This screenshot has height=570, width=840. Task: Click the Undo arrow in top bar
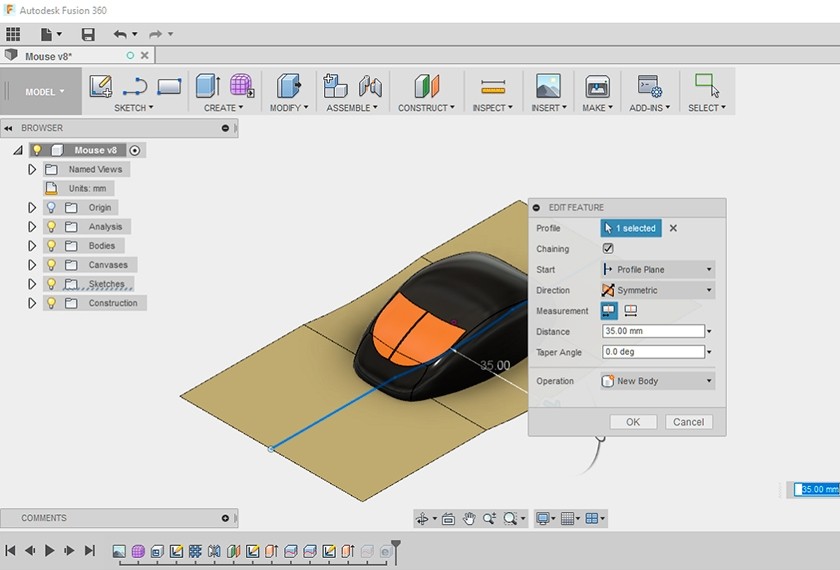click(x=121, y=34)
